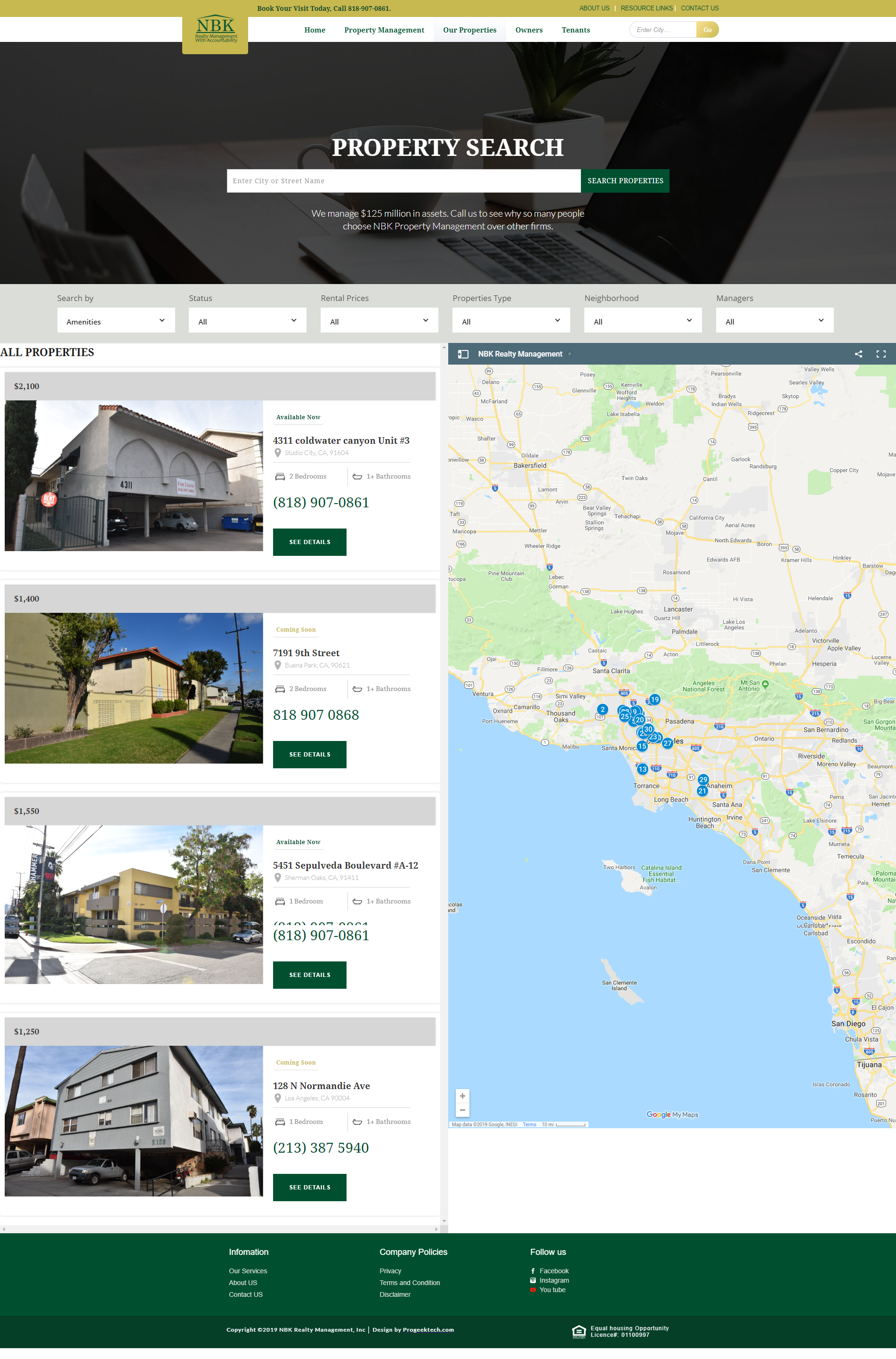Go to the Home menu item
Viewport: 896px width, 1359px height.
(315, 30)
